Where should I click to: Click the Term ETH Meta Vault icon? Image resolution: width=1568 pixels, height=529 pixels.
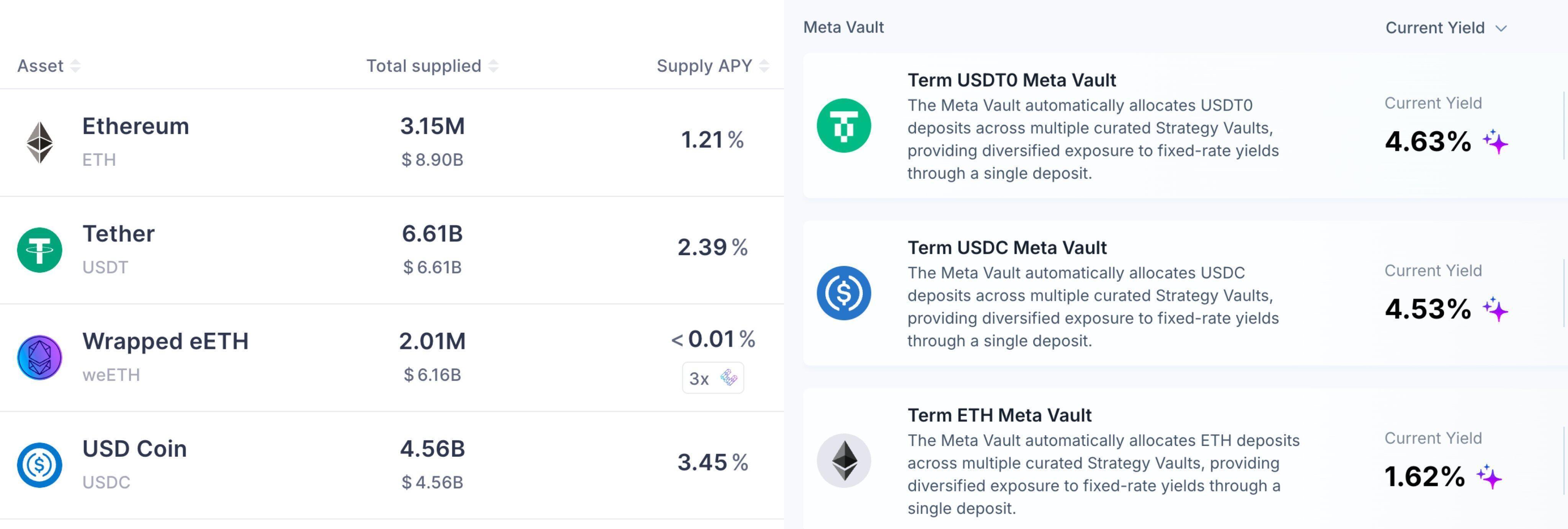[844, 460]
